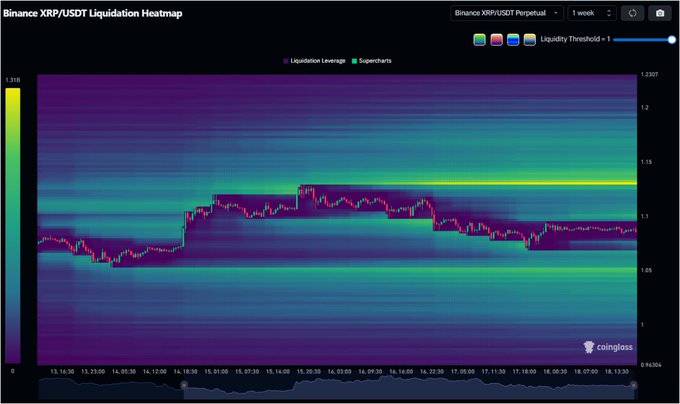Select the yellow-gray color scheme swatch
The image size is (680, 404).
(530, 39)
